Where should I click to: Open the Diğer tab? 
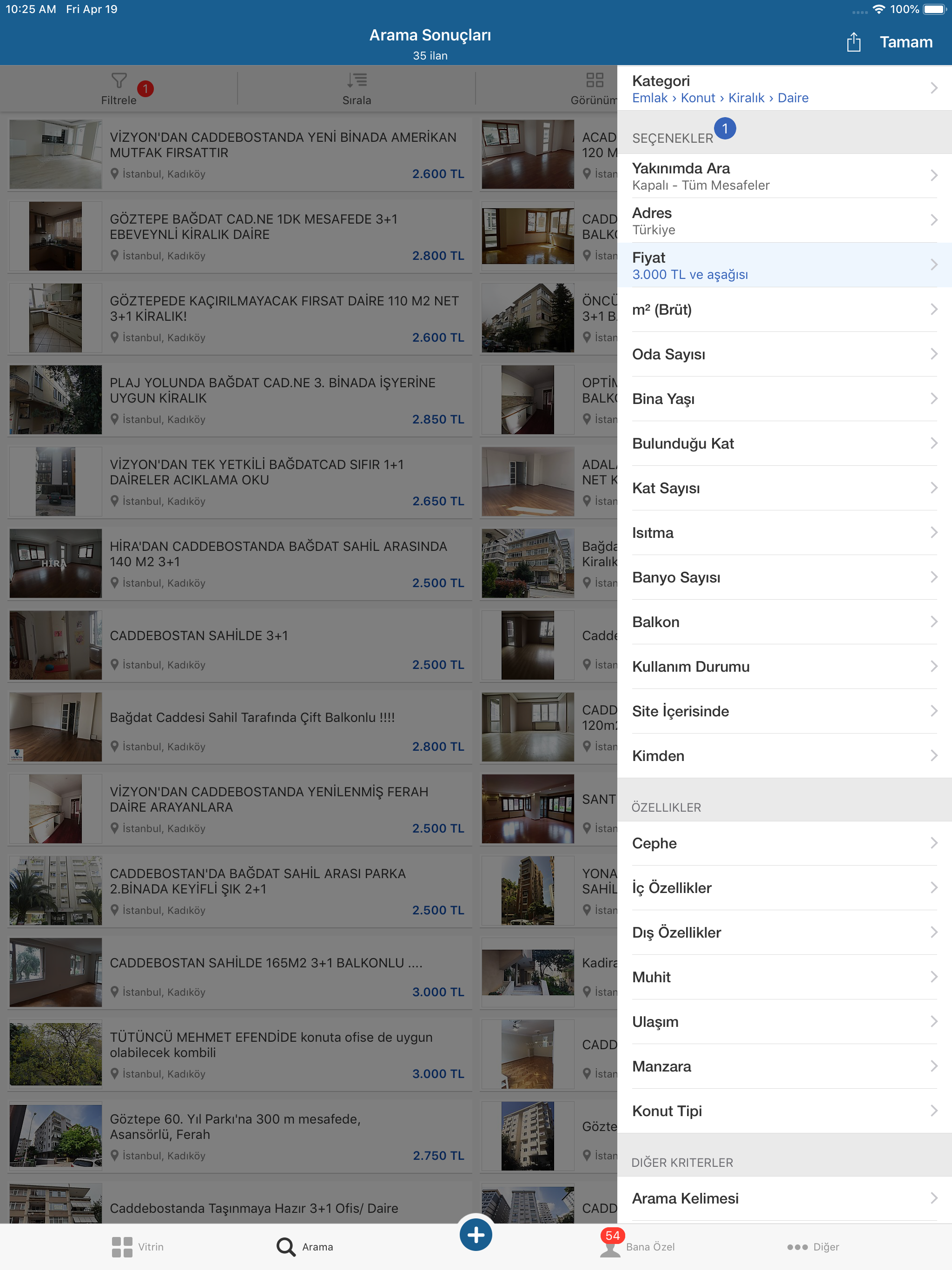(x=813, y=1247)
